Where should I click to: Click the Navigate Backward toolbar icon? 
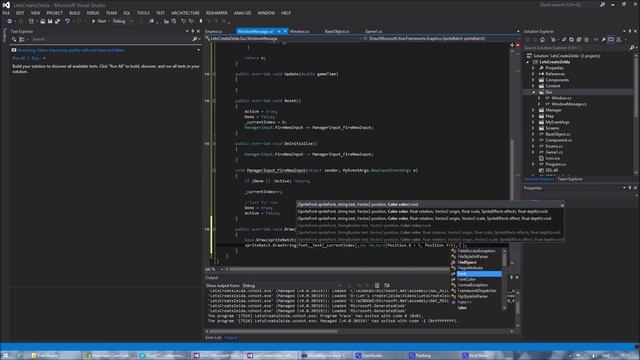pyautogui.click(x=9, y=21)
